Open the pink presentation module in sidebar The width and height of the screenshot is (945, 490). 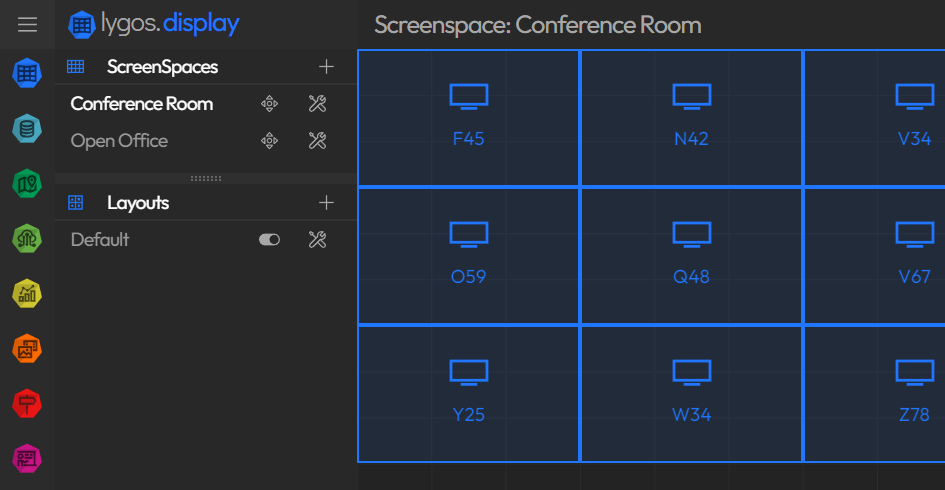[x=27, y=459]
